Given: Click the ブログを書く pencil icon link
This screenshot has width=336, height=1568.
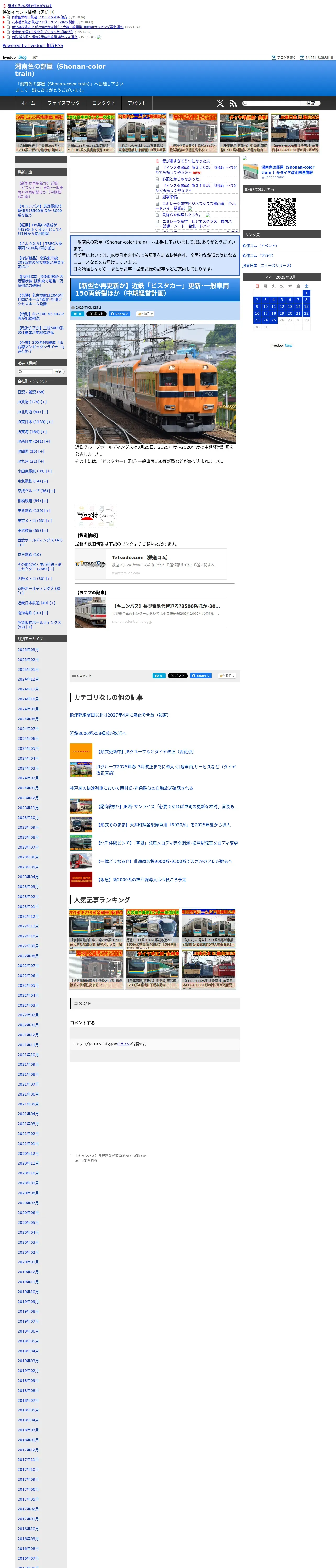Looking at the screenshot, I should point(284,57).
